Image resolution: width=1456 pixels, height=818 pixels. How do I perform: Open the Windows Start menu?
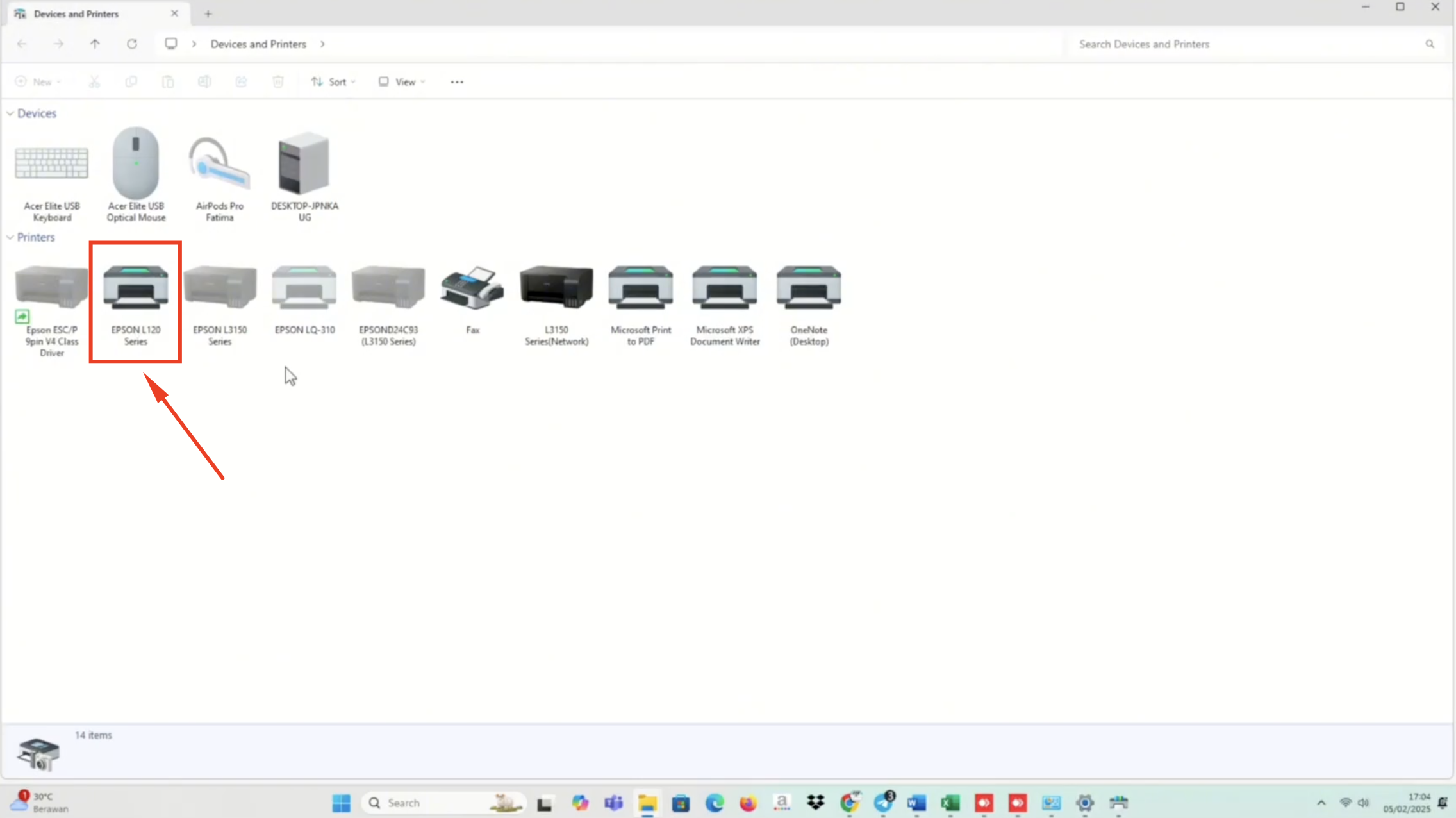(341, 803)
